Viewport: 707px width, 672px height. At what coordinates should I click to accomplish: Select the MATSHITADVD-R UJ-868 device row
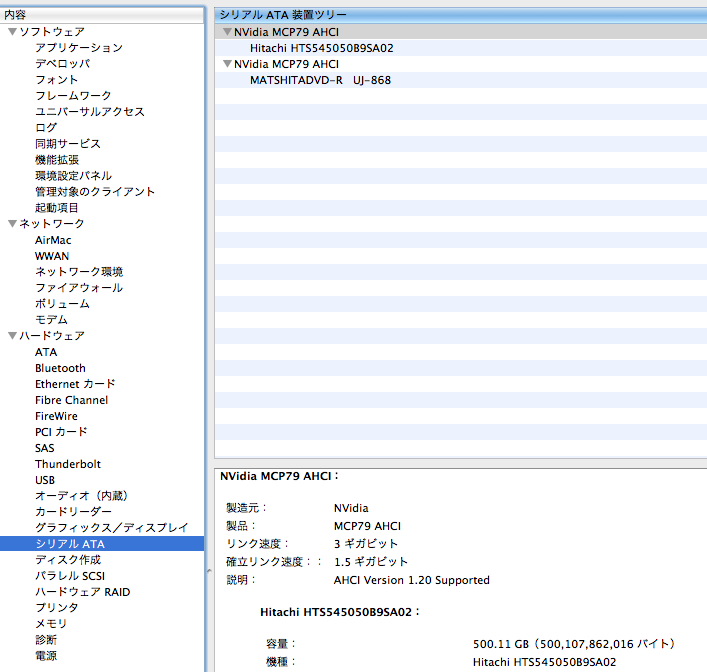click(461, 80)
